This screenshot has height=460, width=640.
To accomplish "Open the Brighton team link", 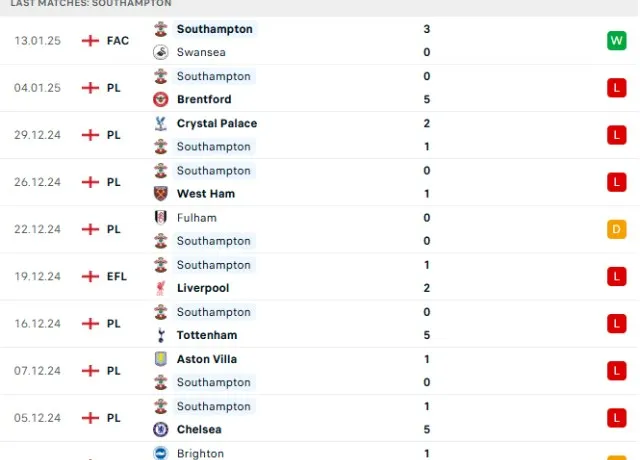I will click(200, 453).
